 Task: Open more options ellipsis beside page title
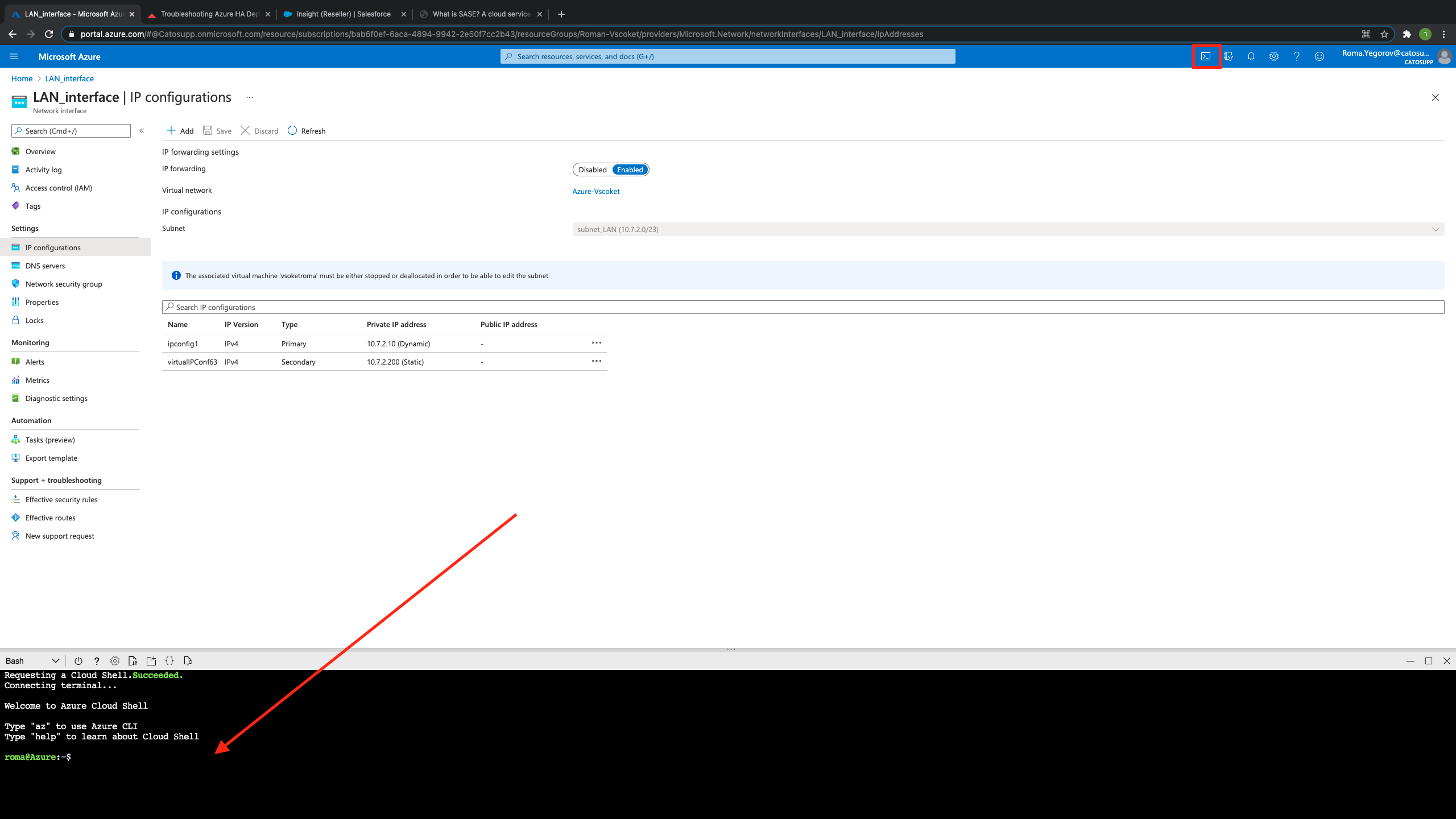(250, 97)
